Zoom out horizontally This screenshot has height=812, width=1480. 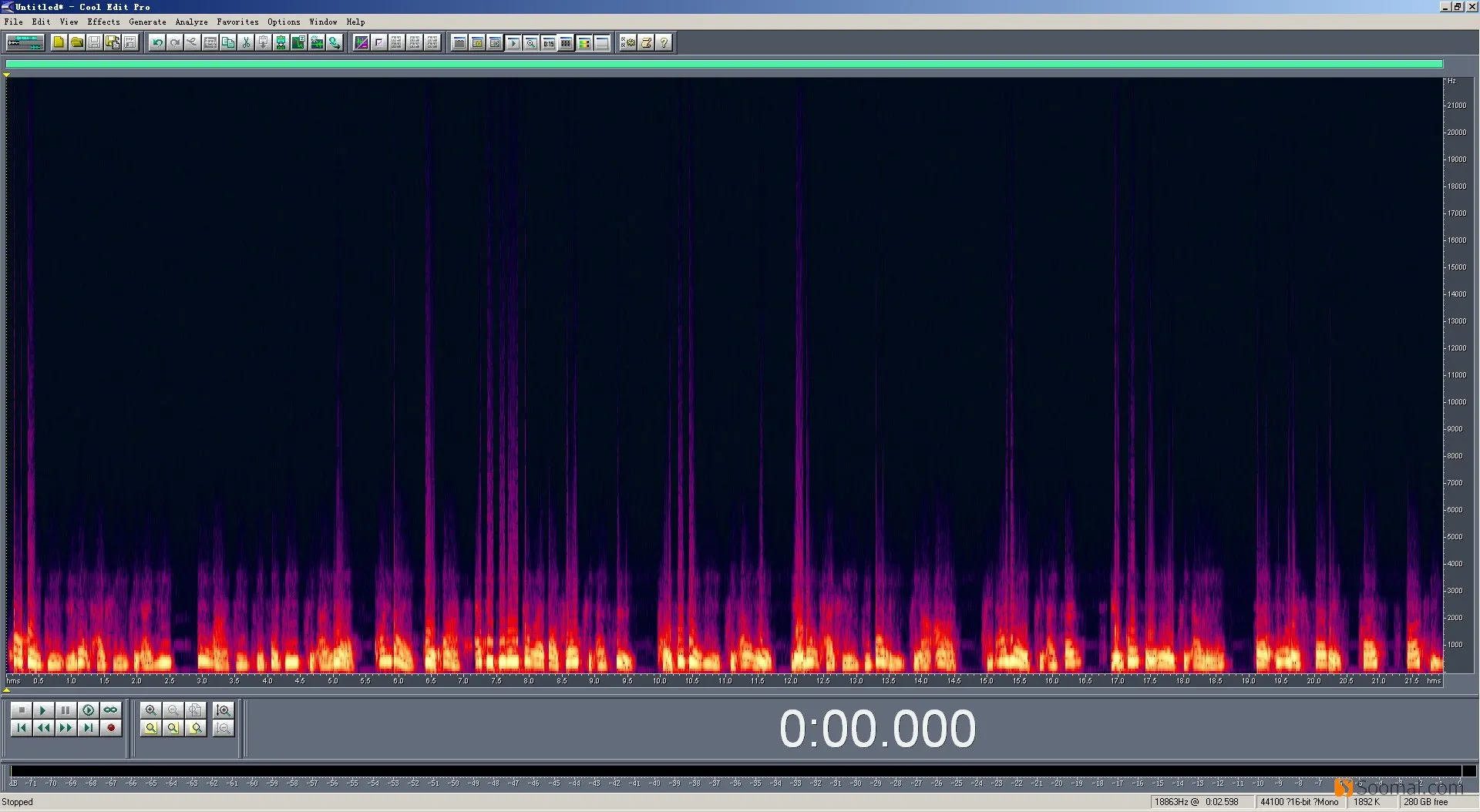coord(173,710)
